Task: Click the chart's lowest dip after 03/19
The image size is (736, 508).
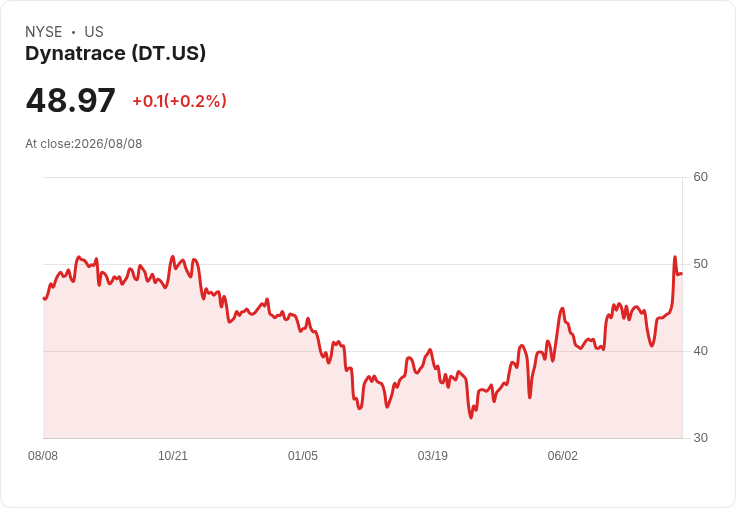Action: coord(471,417)
